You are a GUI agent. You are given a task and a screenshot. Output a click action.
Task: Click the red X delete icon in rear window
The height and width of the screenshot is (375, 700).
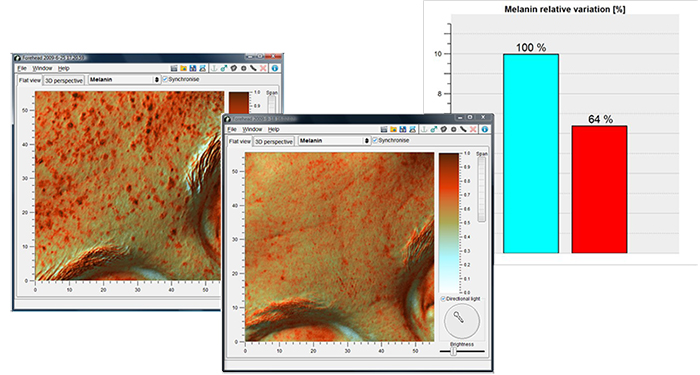coord(263,68)
